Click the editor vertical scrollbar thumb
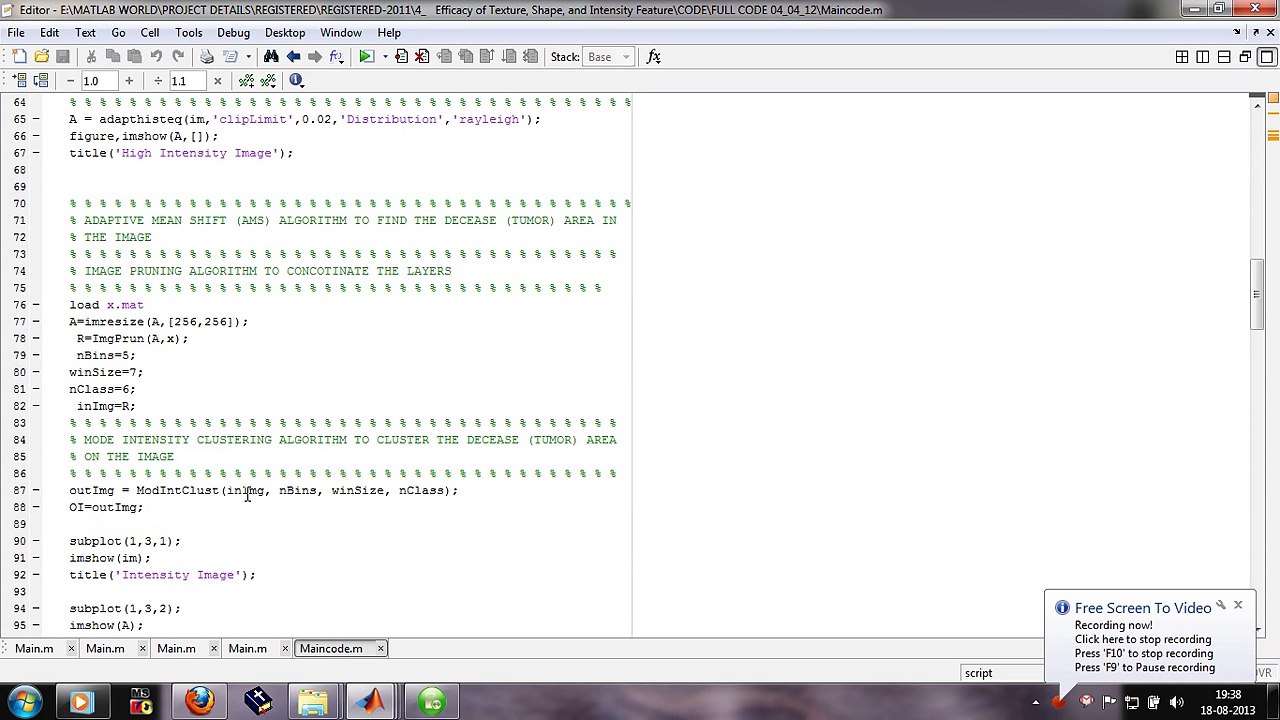The image size is (1280, 720). pos(1258,295)
